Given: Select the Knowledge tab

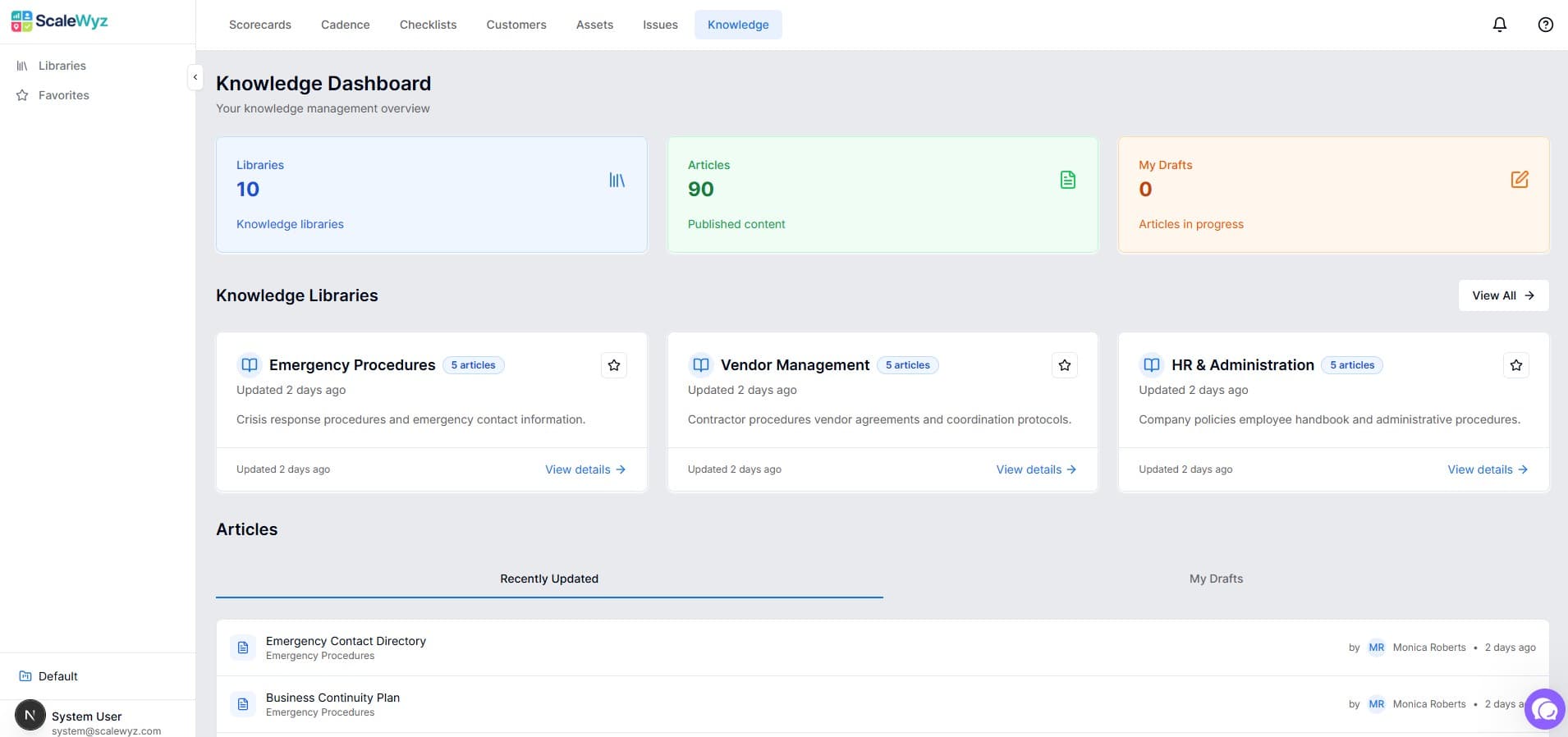Looking at the screenshot, I should 738,25.
